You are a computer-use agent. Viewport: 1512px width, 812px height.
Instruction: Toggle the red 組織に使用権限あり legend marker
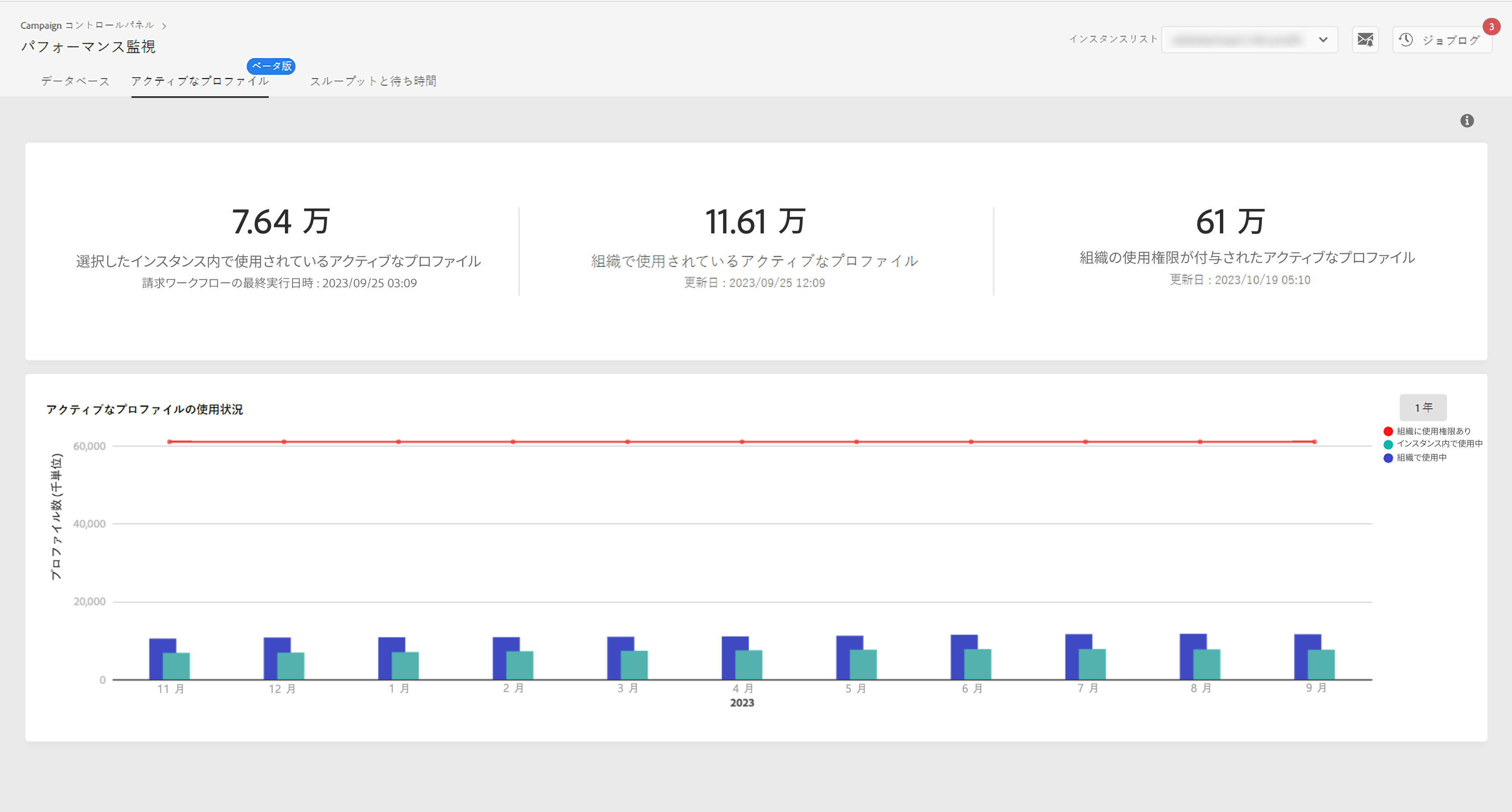[x=1388, y=431]
